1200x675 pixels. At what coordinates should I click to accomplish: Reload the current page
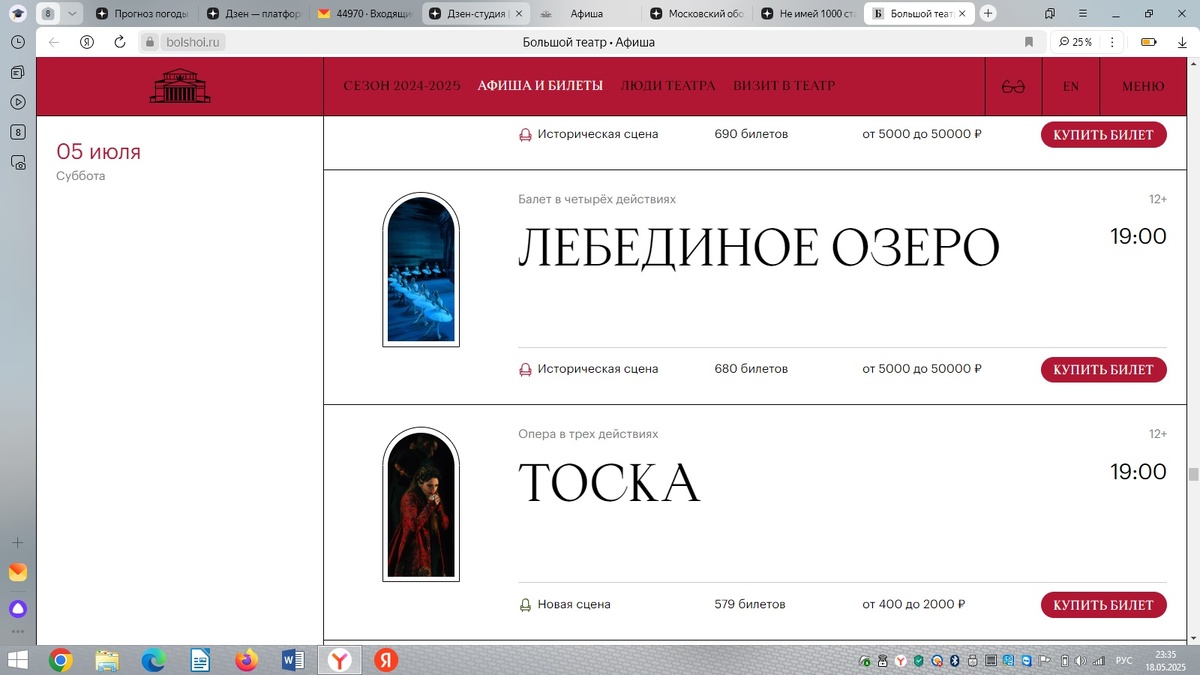120,42
